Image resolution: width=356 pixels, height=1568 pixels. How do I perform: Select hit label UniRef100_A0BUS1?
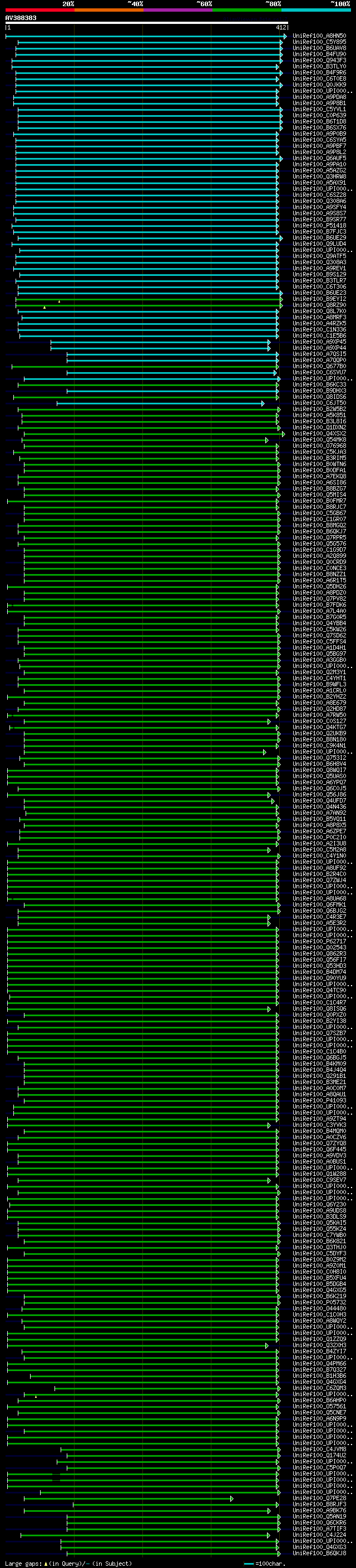[319, 1161]
